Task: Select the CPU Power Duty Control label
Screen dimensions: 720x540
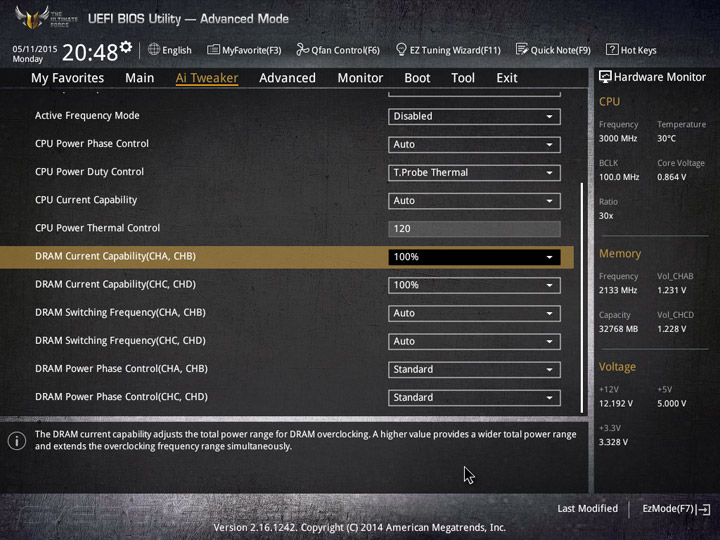Action: (x=89, y=172)
